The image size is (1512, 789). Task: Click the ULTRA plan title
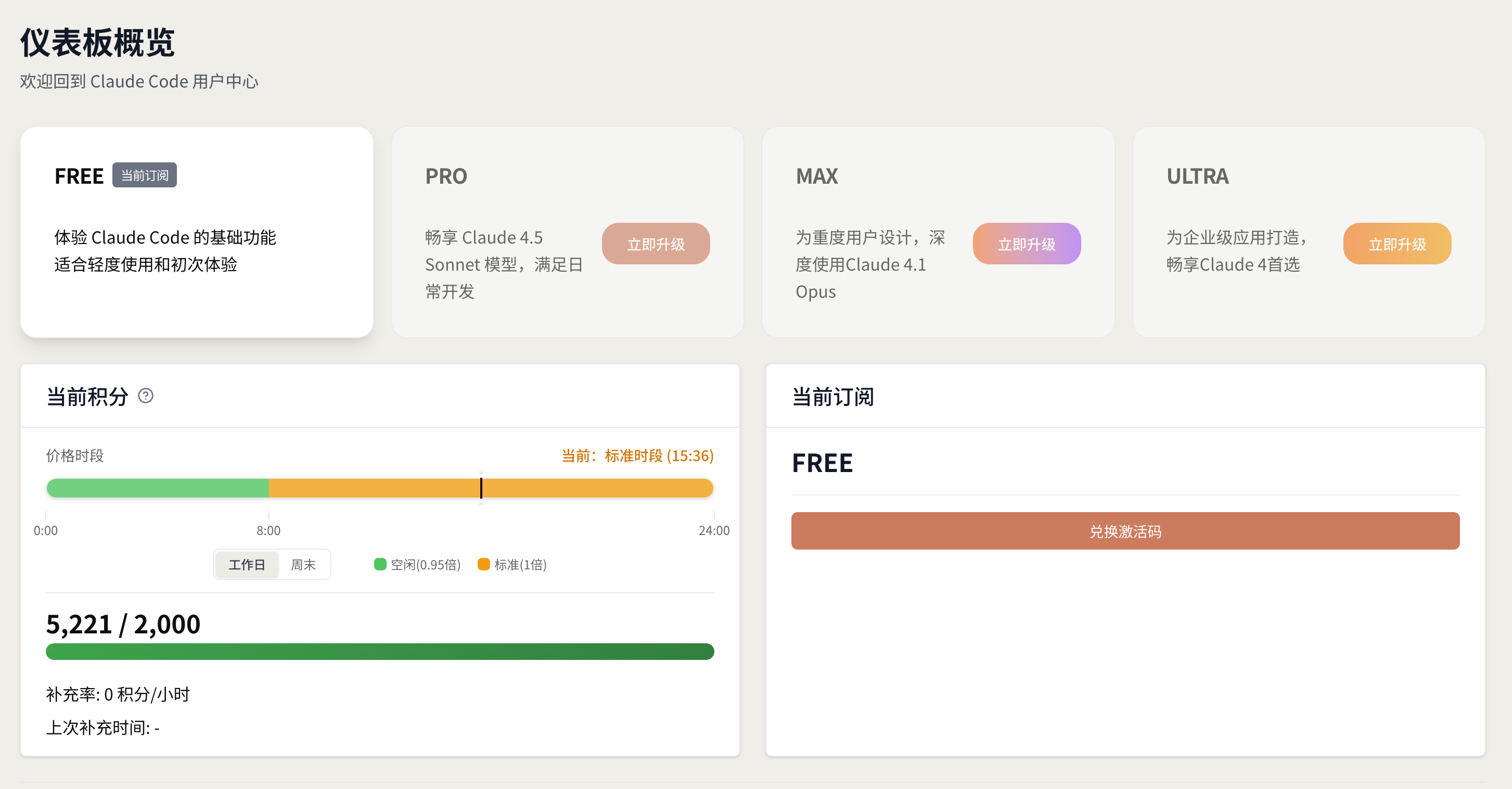[1197, 176]
